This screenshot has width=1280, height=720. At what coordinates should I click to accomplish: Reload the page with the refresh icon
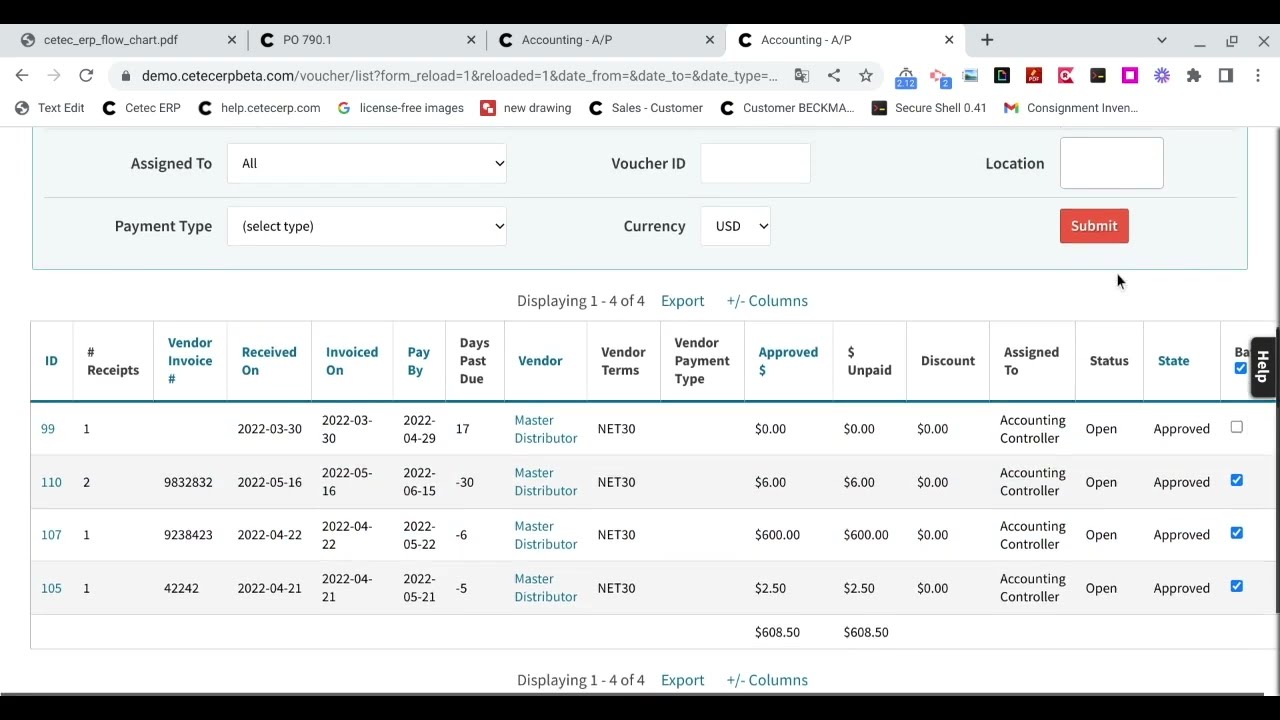(x=86, y=76)
